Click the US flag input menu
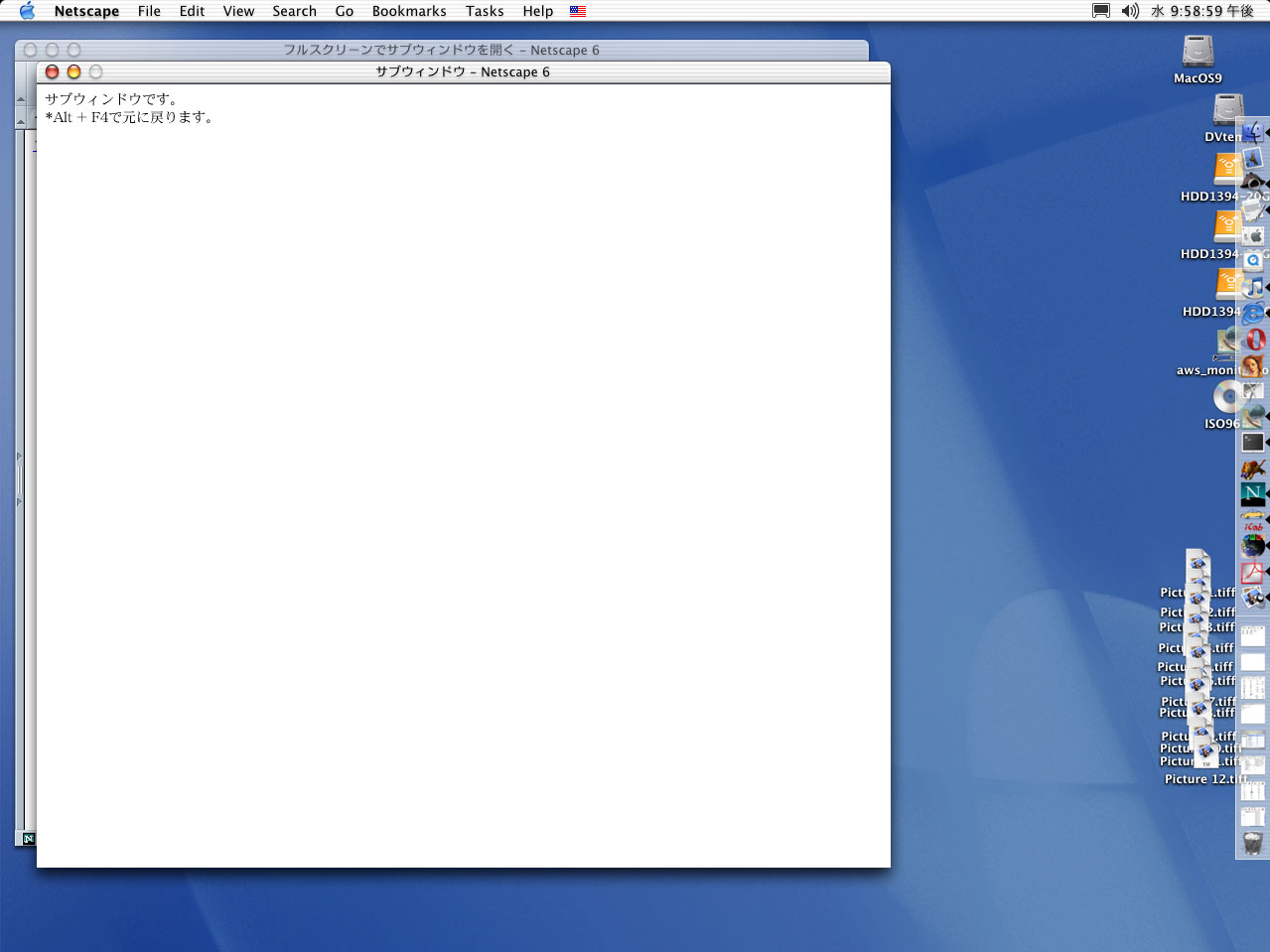1270x952 pixels. pyautogui.click(x=578, y=11)
